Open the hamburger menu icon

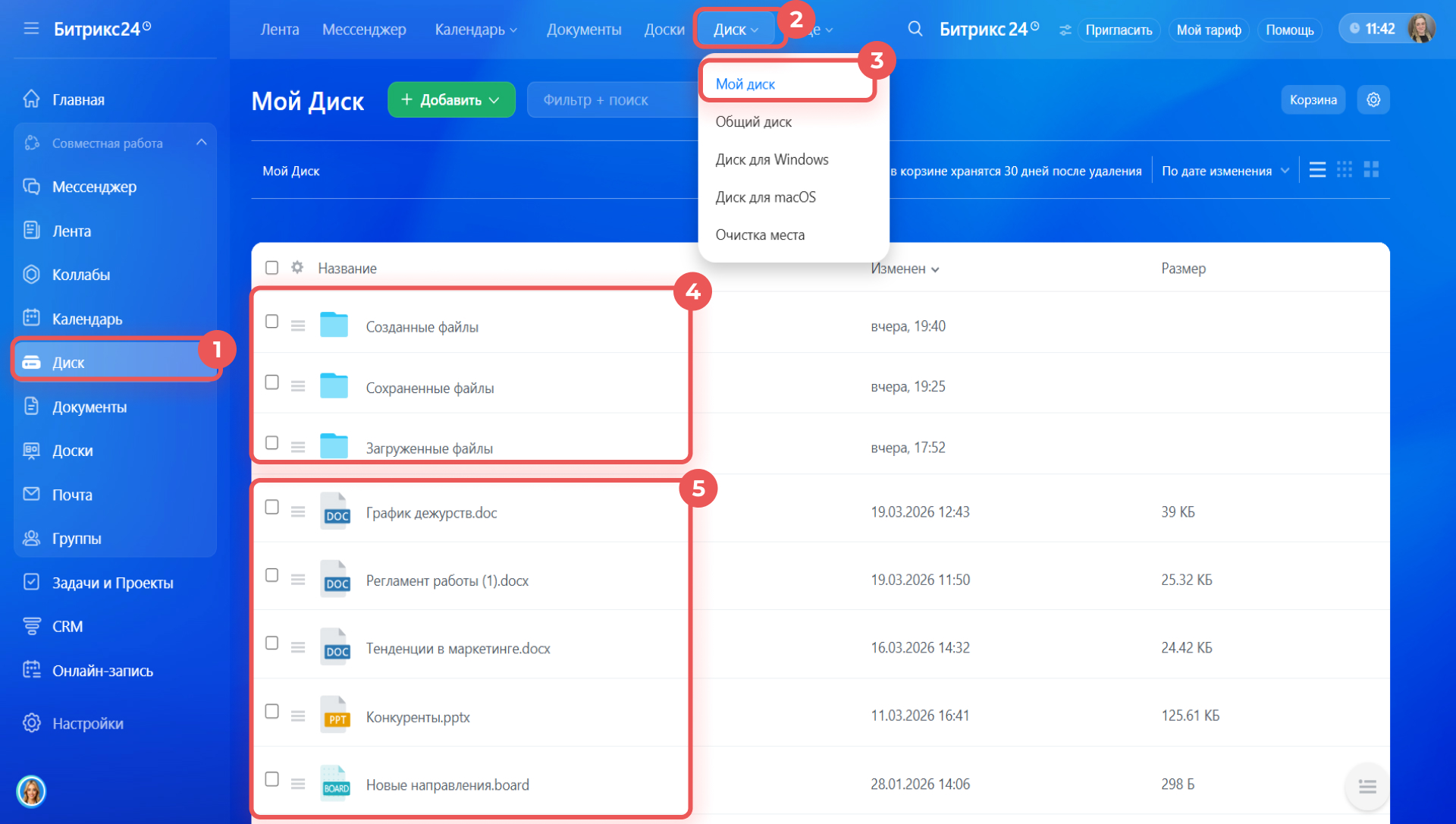pos(31,29)
